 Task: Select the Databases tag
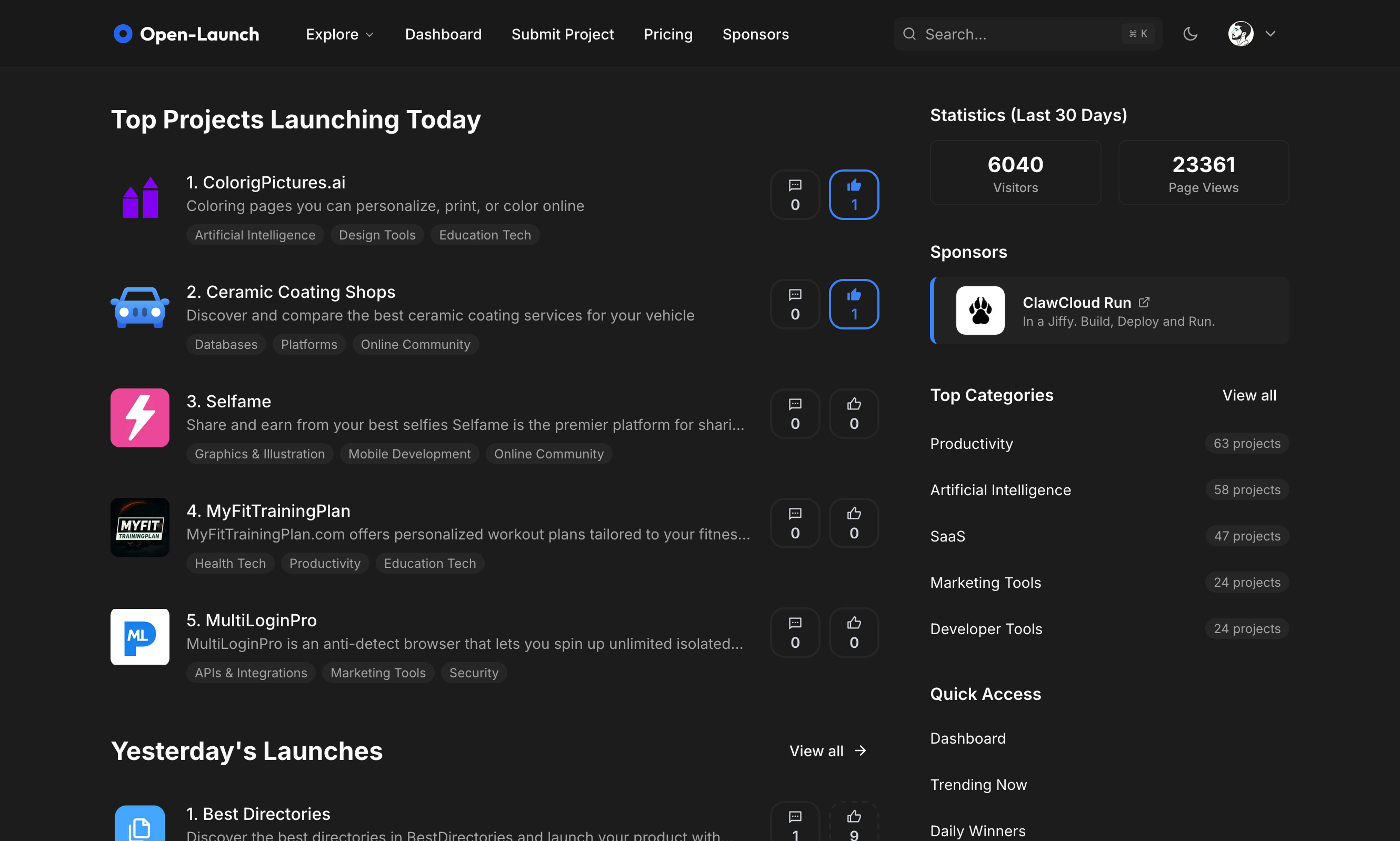click(226, 344)
